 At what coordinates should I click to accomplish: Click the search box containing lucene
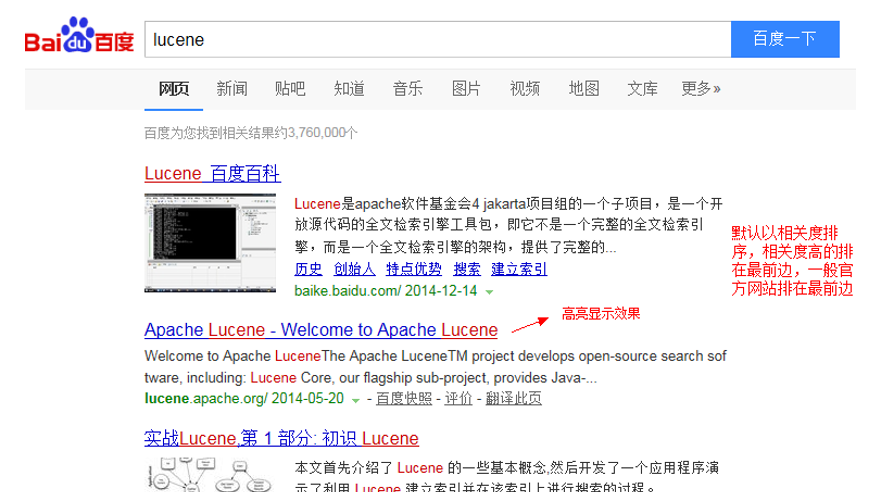(438, 39)
